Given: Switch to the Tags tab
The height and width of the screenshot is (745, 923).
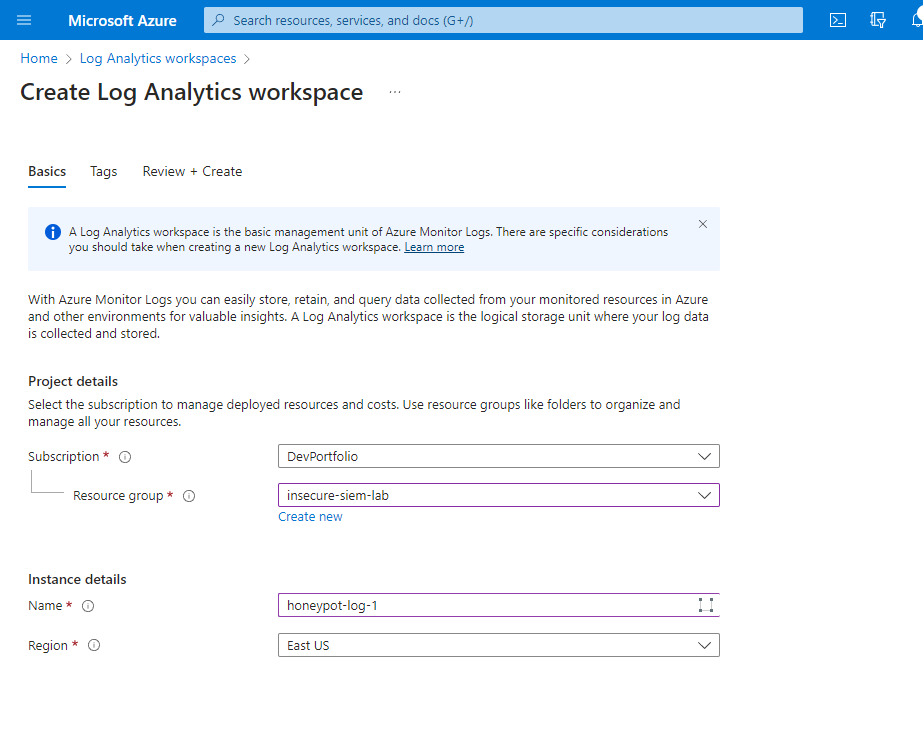Looking at the screenshot, I should 103,171.
